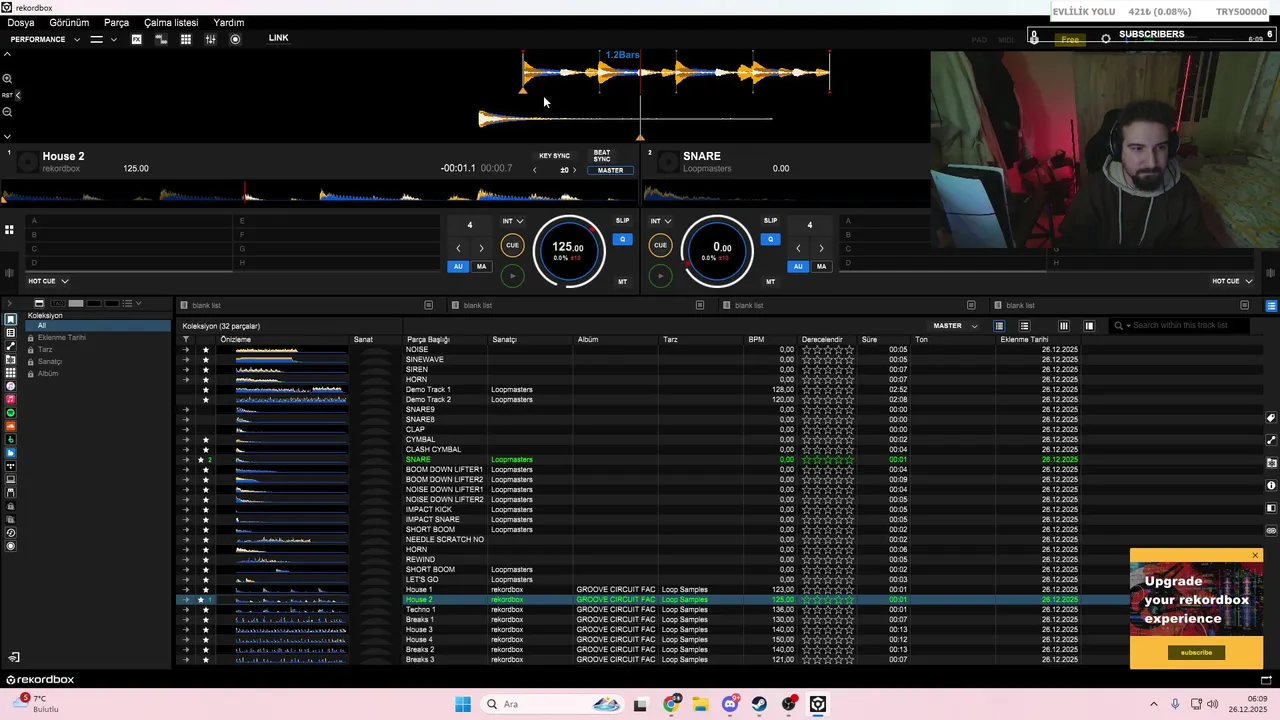Image resolution: width=1280 pixels, height=720 pixels.
Task: Open the mixer faders icon in toolbar
Action: [210, 39]
